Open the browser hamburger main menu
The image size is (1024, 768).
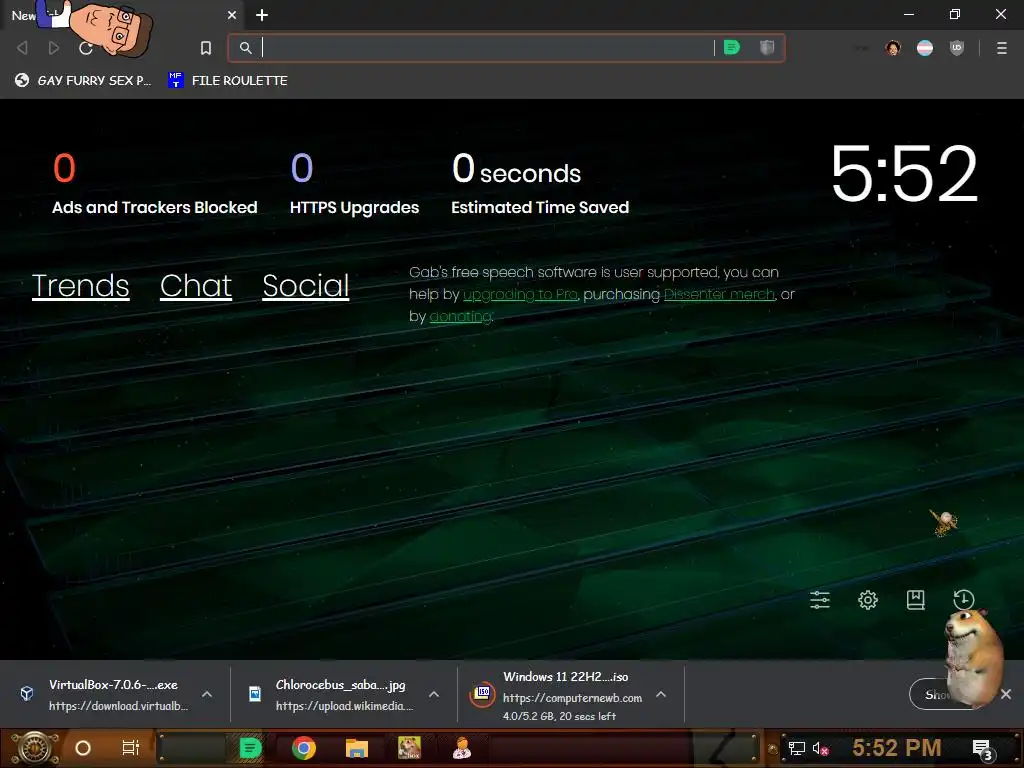[x=1002, y=48]
